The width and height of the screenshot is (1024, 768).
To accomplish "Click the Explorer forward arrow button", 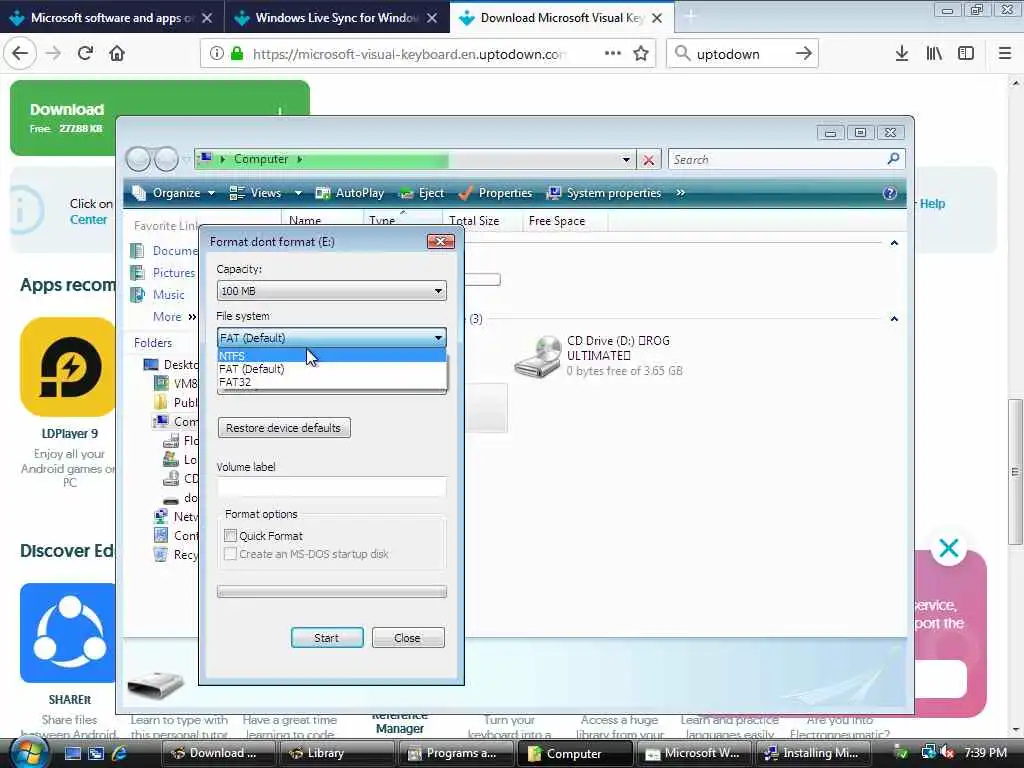I will click(167, 159).
